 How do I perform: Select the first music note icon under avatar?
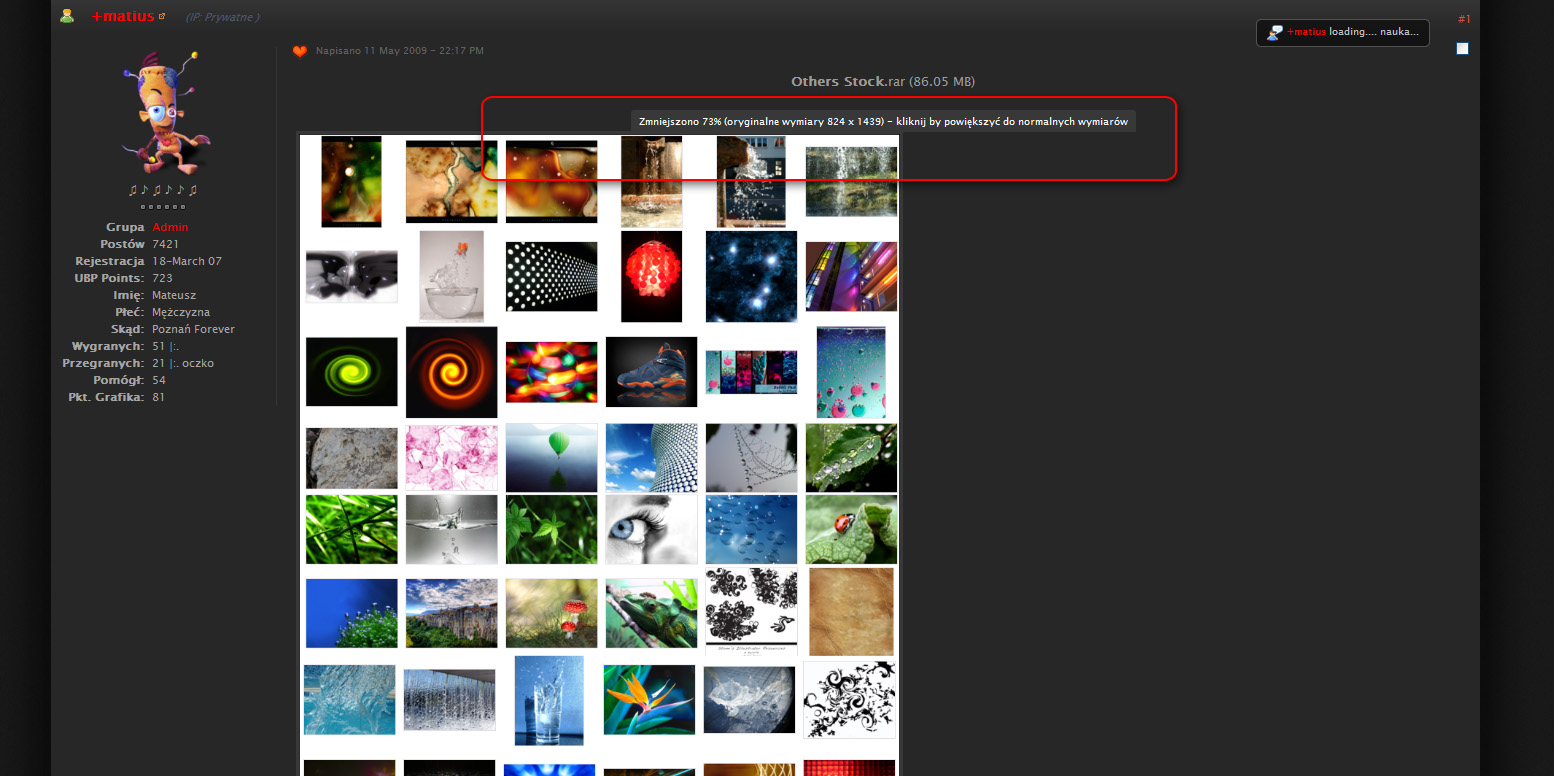tap(135, 191)
